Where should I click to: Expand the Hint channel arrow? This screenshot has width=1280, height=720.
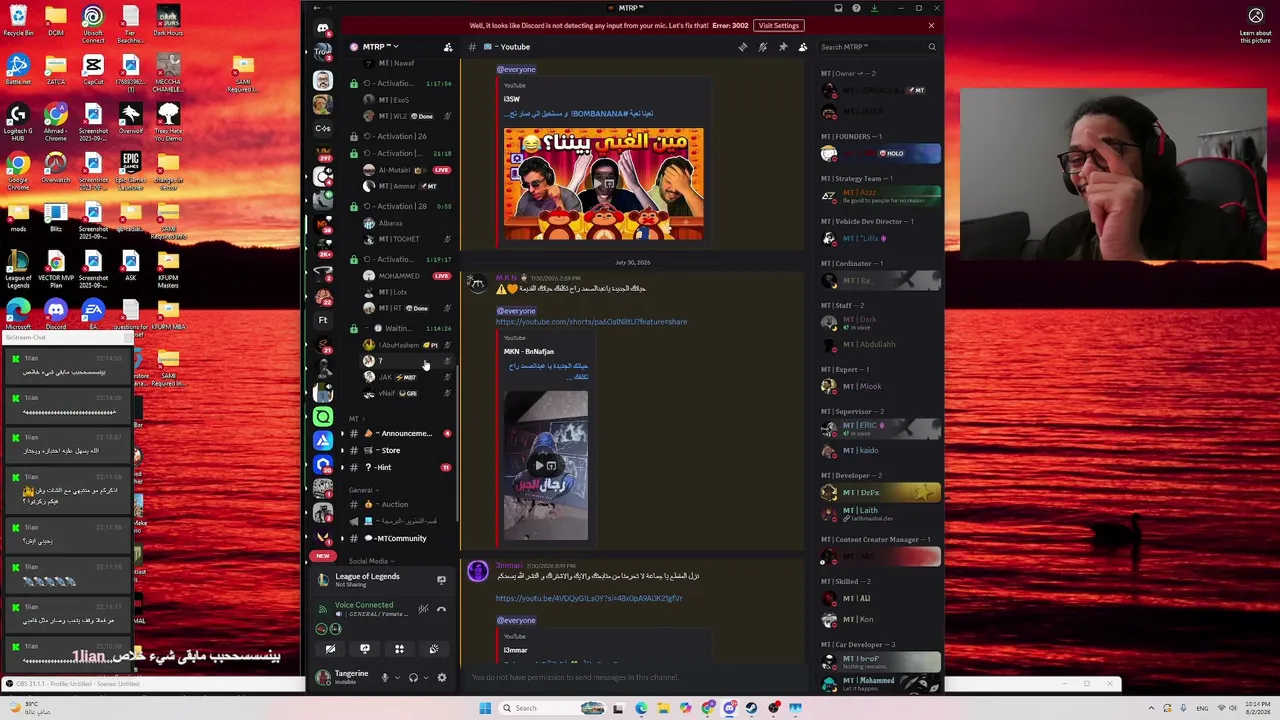(x=342, y=468)
